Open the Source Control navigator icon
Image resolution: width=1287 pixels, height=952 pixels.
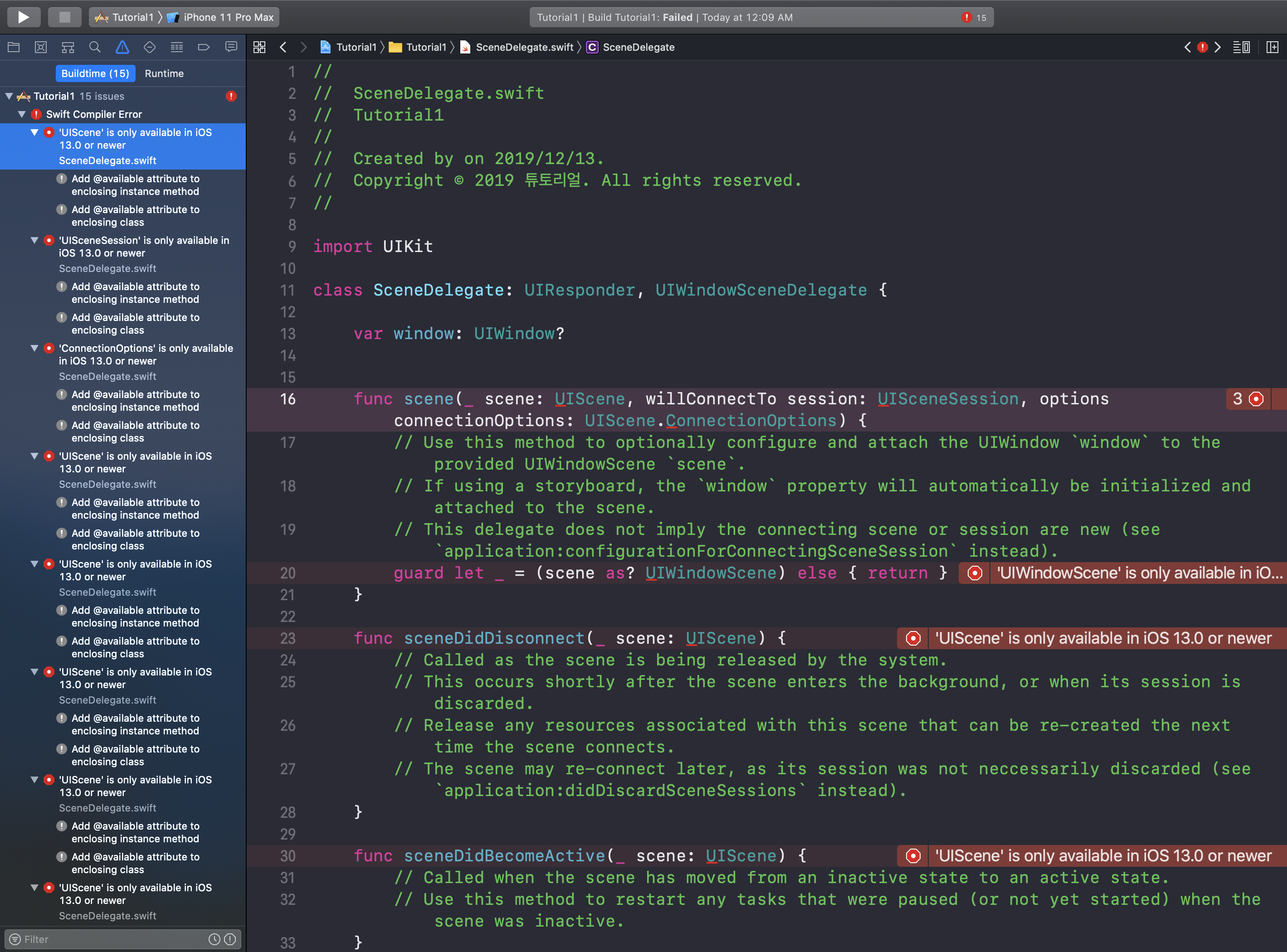(x=40, y=47)
